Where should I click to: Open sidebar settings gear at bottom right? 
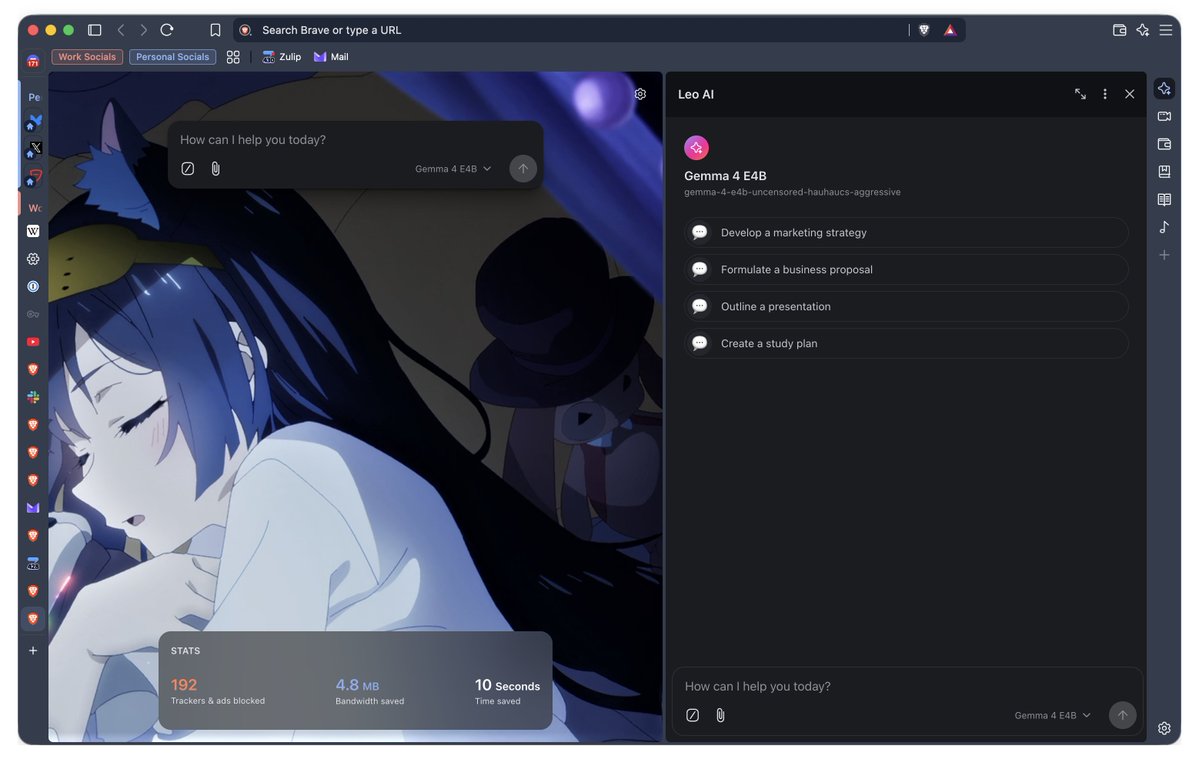tap(1164, 729)
